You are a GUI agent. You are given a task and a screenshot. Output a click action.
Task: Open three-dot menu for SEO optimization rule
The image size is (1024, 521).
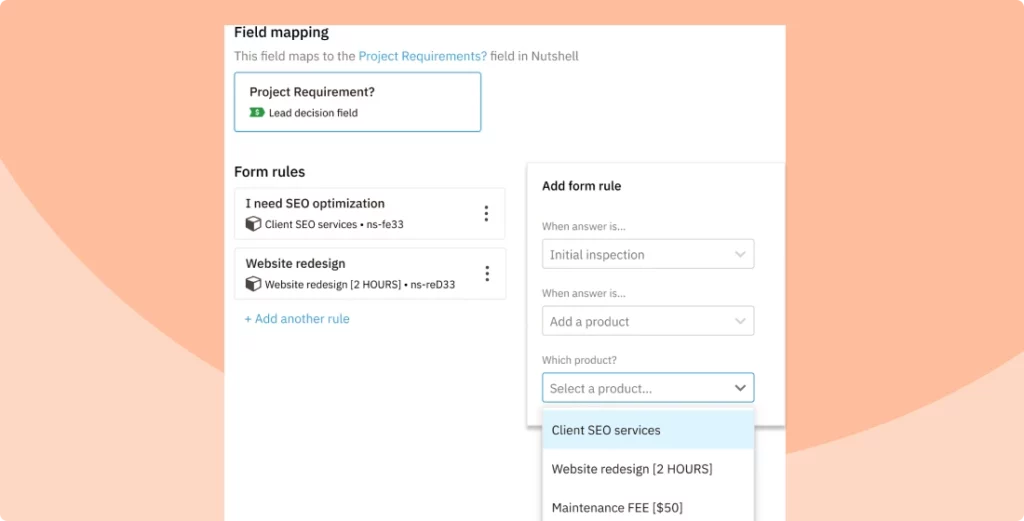click(x=486, y=213)
